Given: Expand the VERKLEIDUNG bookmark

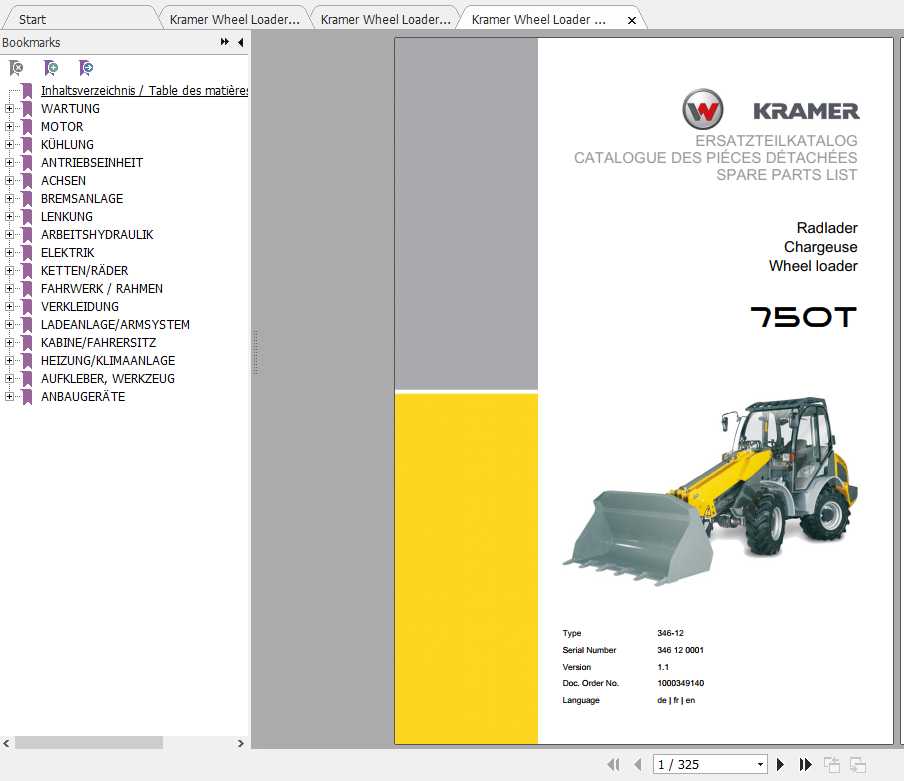Looking at the screenshot, I should (9, 307).
